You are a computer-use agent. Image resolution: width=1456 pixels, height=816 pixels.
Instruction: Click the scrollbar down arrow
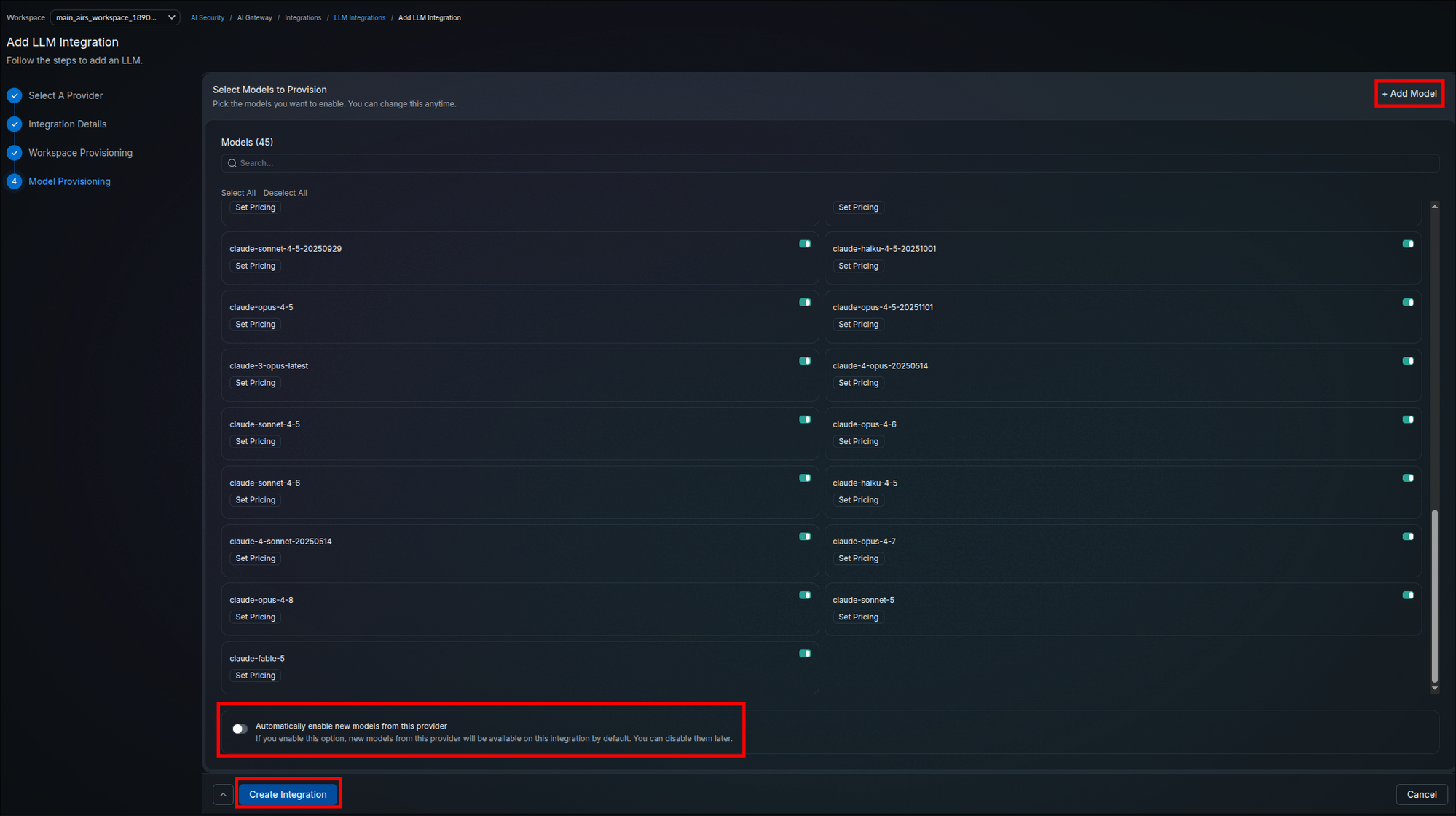[x=1434, y=689]
